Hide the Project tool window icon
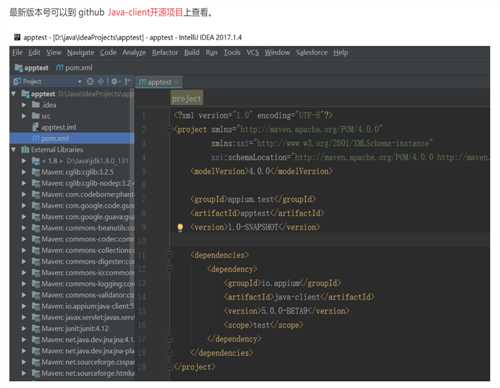This screenshot has height=388, width=500. click(127, 82)
